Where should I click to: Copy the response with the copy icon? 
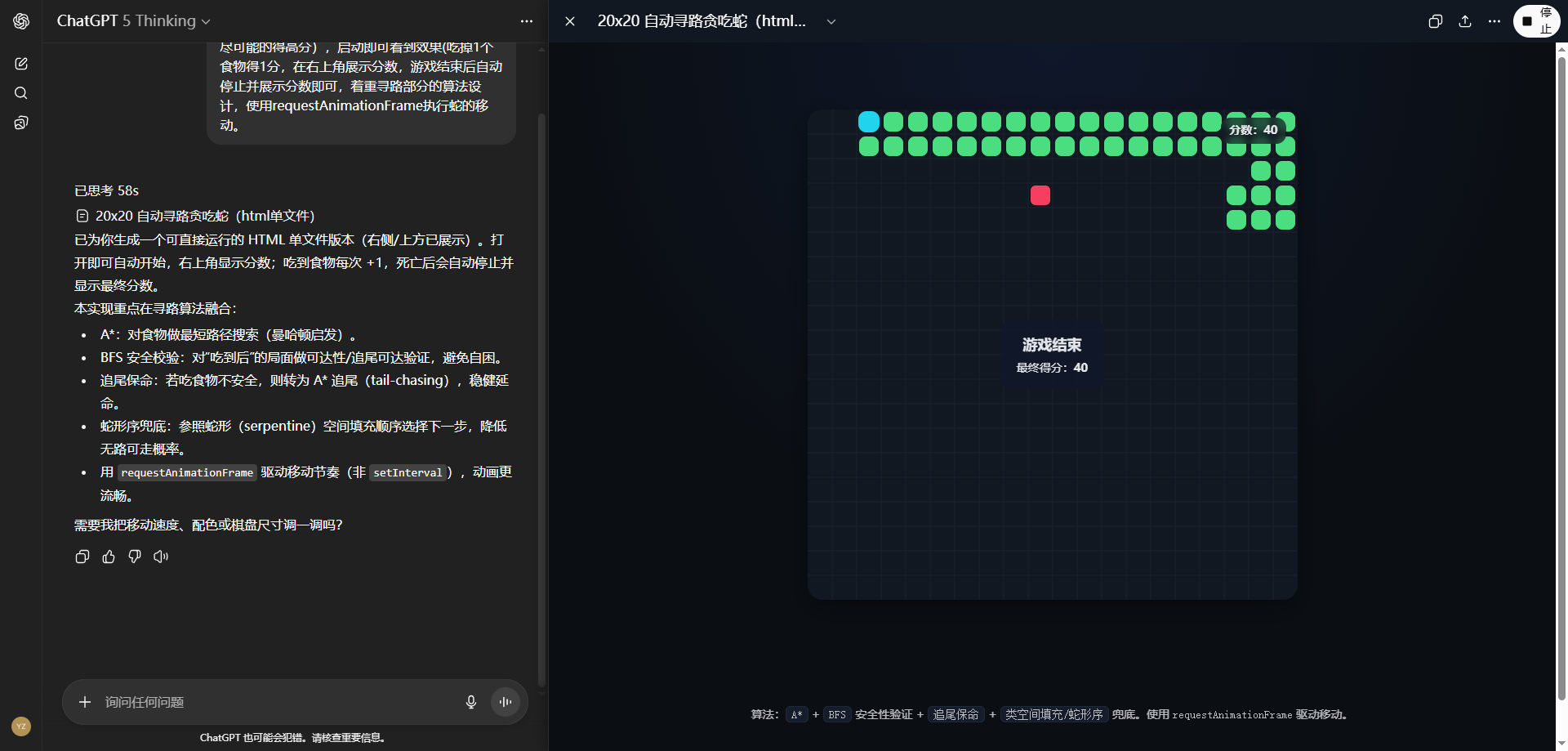(82, 557)
